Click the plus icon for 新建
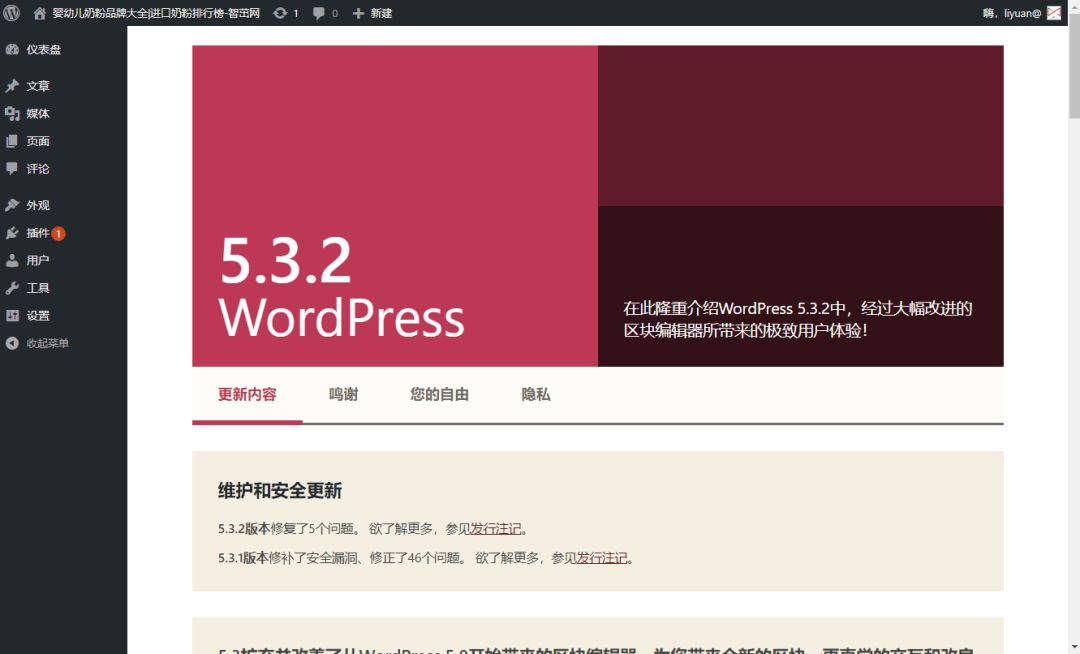 (358, 13)
